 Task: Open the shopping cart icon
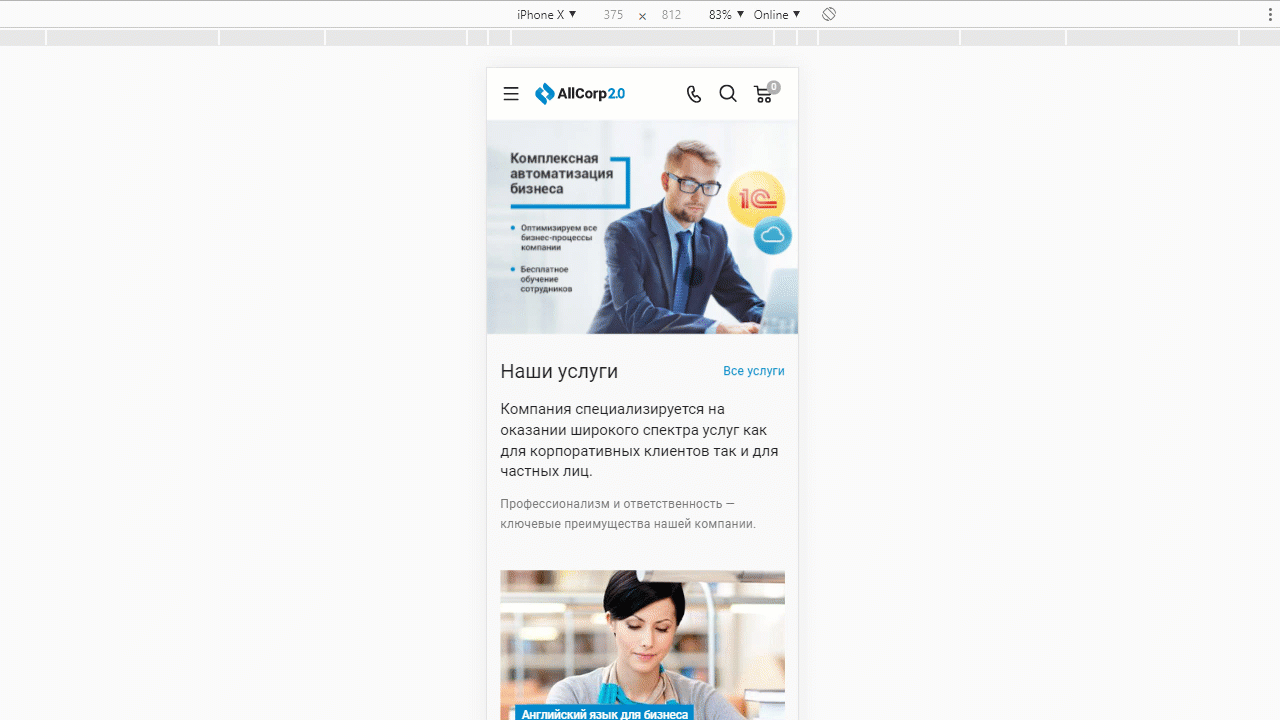pos(764,94)
